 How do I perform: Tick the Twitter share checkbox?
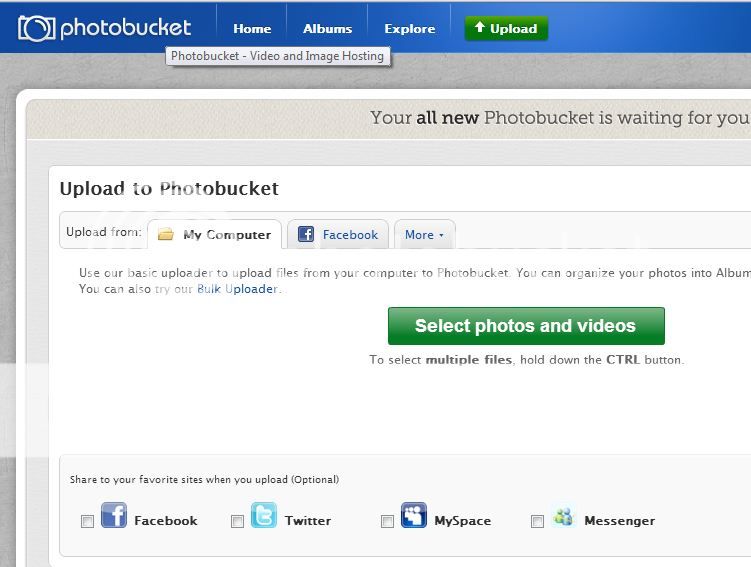pos(237,521)
